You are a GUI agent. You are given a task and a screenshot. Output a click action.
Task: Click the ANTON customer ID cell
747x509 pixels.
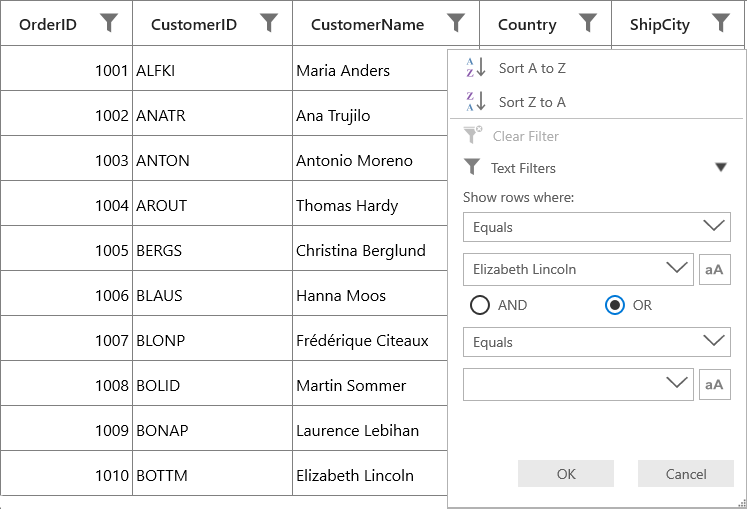tap(212, 158)
